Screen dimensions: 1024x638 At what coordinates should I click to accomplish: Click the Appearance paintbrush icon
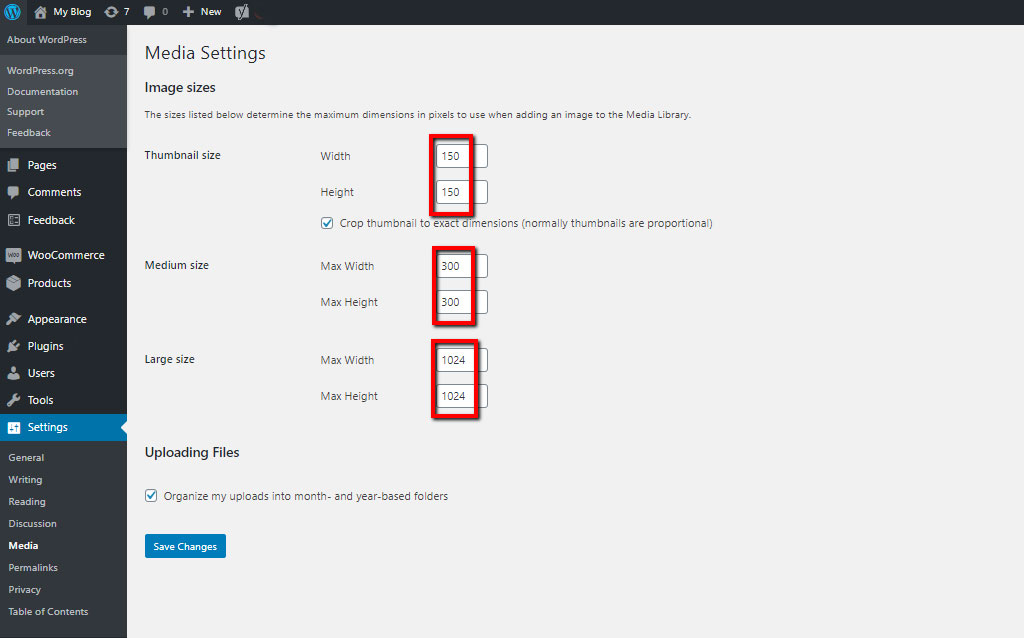pos(12,318)
